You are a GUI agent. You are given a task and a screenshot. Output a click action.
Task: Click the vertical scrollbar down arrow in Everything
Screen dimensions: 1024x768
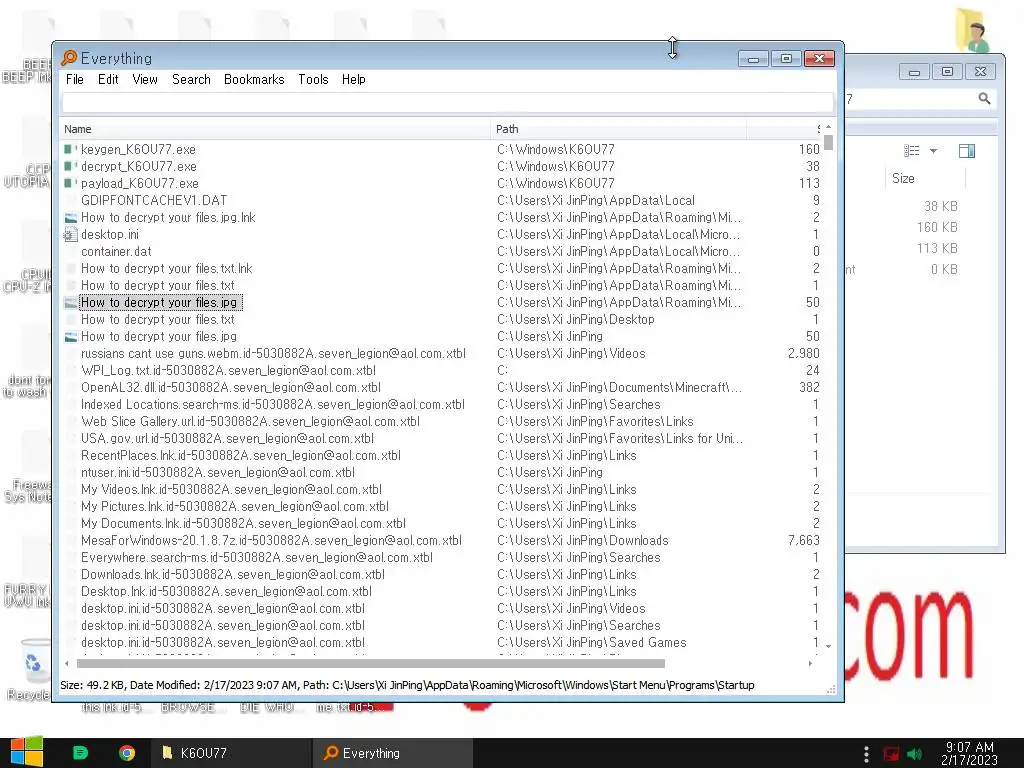tap(828, 646)
